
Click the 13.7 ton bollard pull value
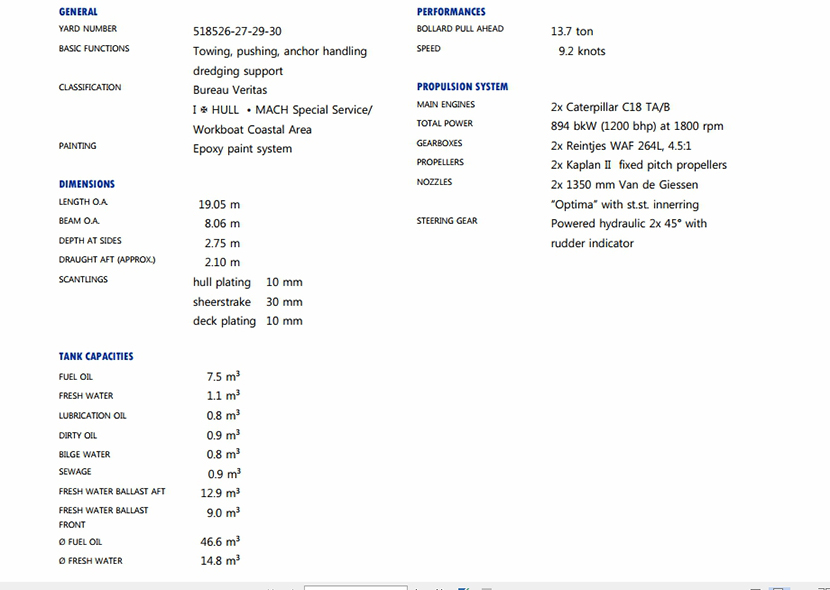pyautogui.click(x=572, y=32)
